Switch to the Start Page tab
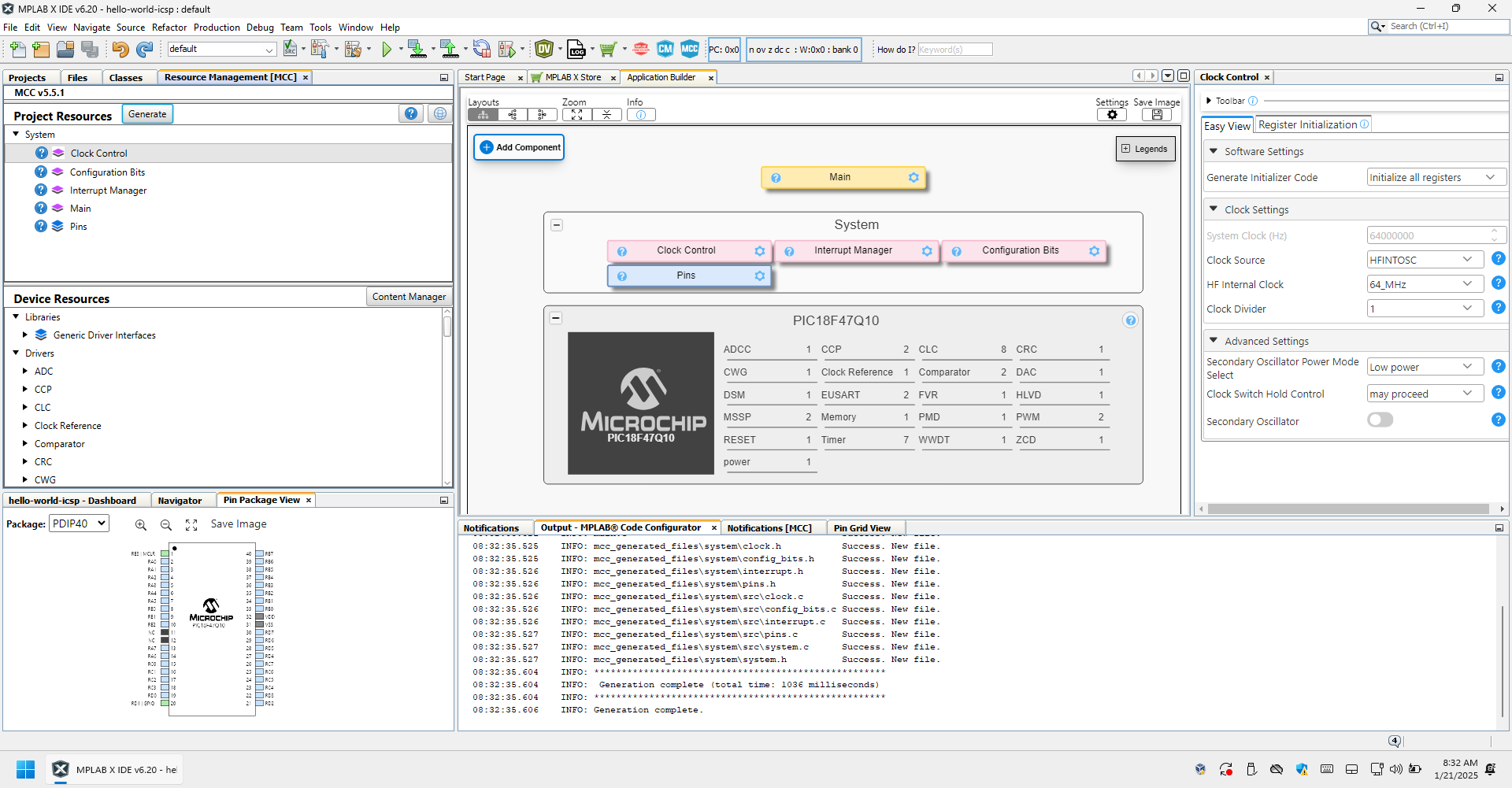Screen dimensions: 1512x788 (485, 77)
